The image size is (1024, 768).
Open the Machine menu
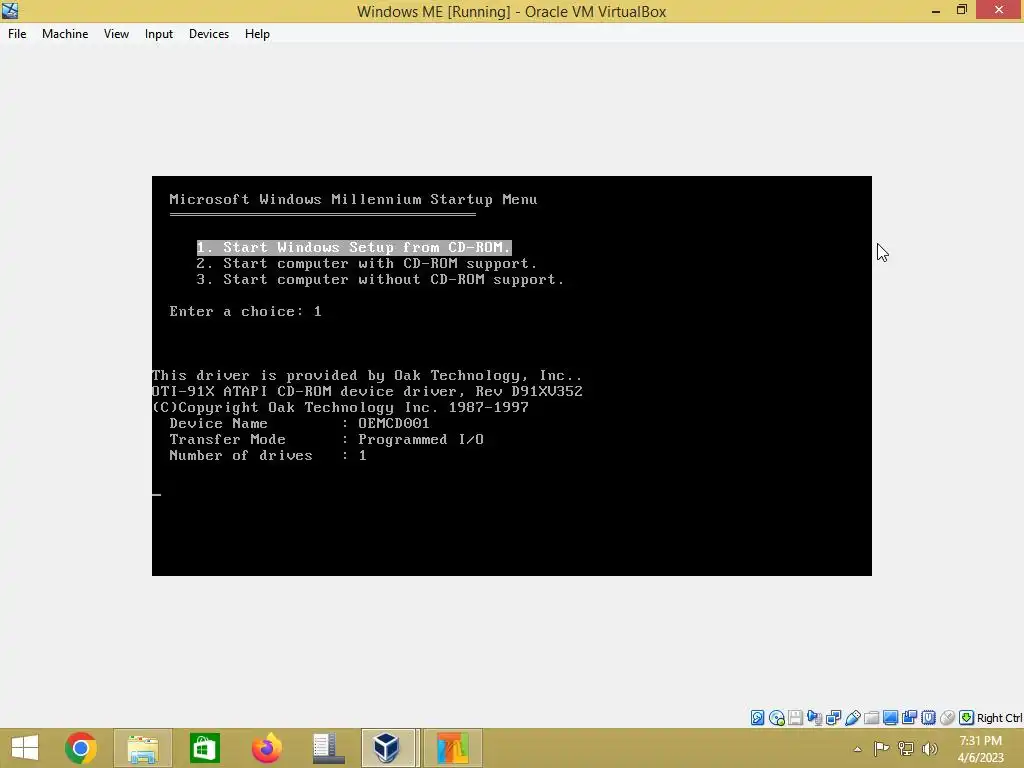click(x=65, y=34)
